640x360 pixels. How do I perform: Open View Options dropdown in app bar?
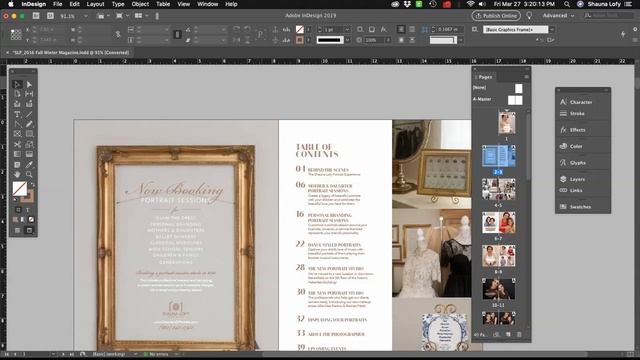tap(103, 16)
